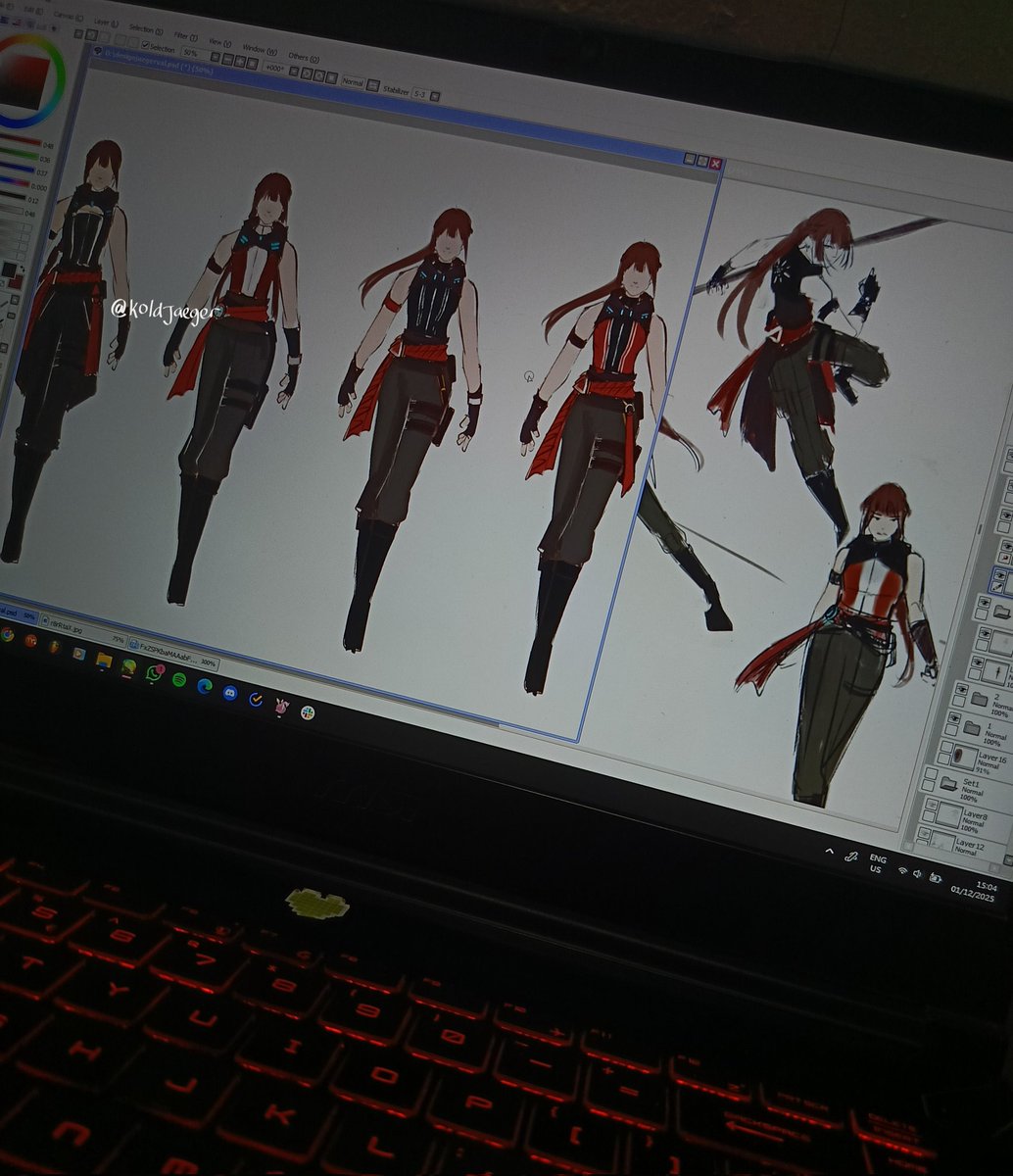Show Set1 folder via its visibility box

pos(931,773)
